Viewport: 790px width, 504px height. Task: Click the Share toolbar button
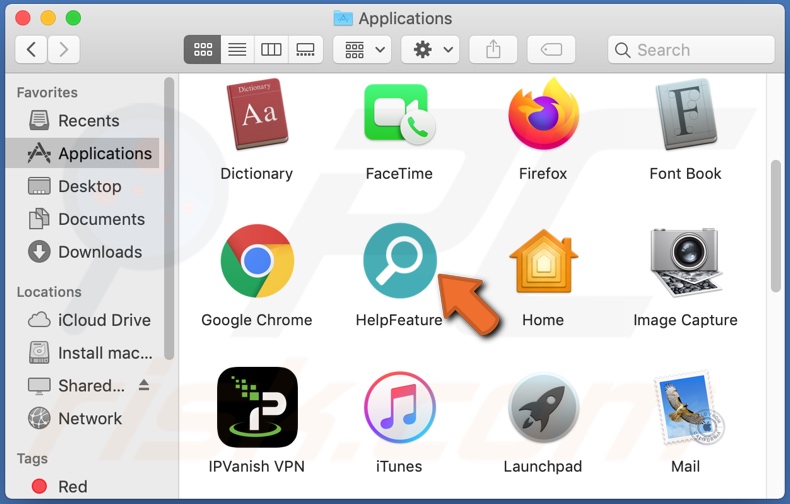click(x=493, y=49)
